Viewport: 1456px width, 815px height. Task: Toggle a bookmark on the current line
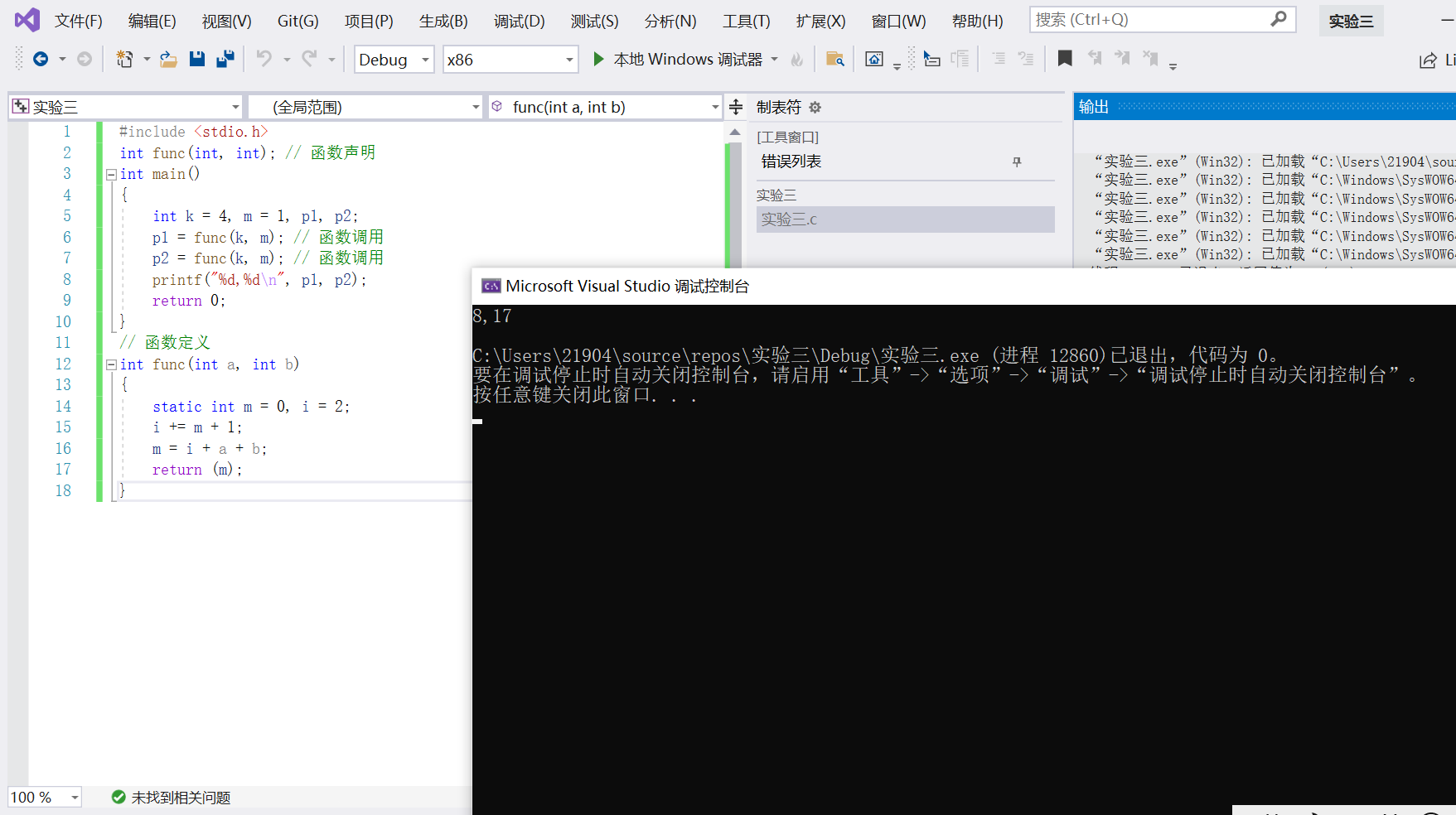[x=1065, y=58]
